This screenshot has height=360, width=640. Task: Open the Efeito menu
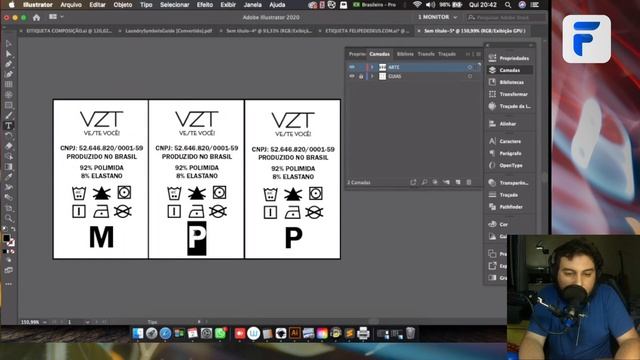(x=204, y=5)
